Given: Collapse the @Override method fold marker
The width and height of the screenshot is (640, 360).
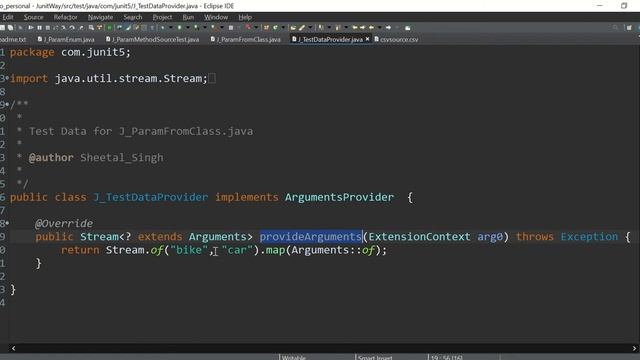Looking at the screenshot, I should tap(7, 223).
